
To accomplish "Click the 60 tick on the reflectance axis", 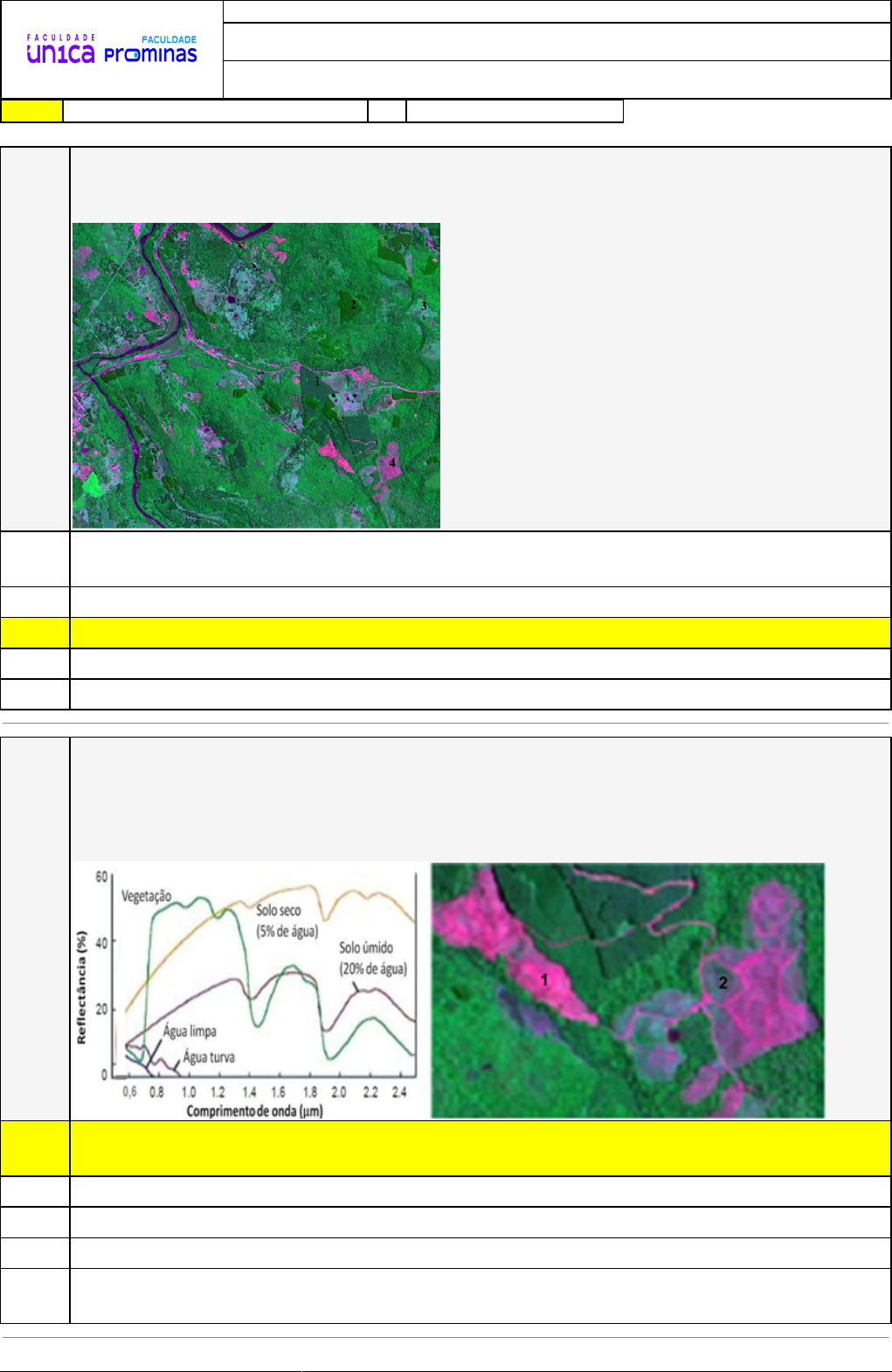I will click(102, 877).
